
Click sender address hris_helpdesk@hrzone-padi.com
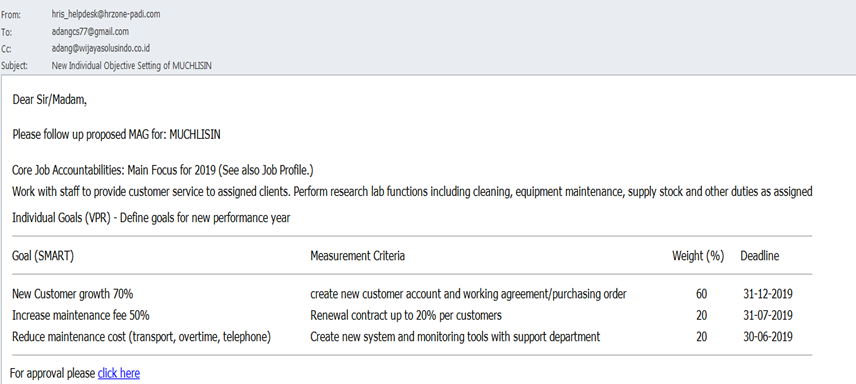pyautogui.click(x=106, y=15)
